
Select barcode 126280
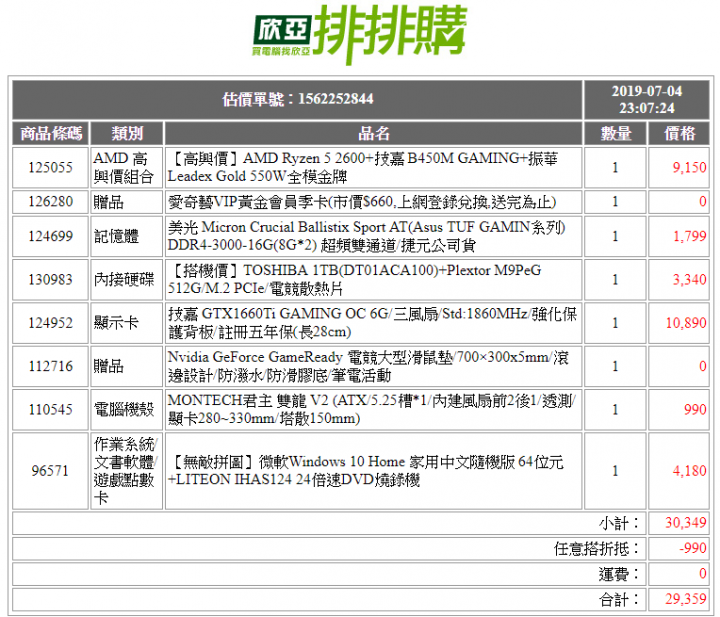point(51,202)
